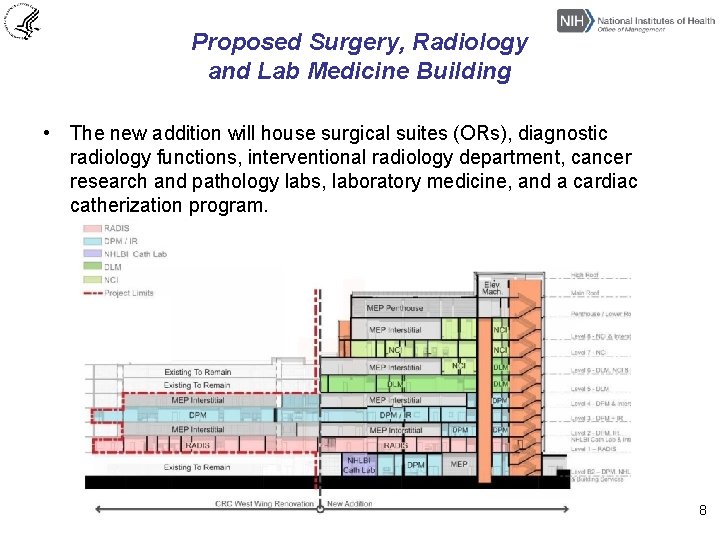Click the 'Level 7 - NCI' label
The image size is (720, 540).
588,353
